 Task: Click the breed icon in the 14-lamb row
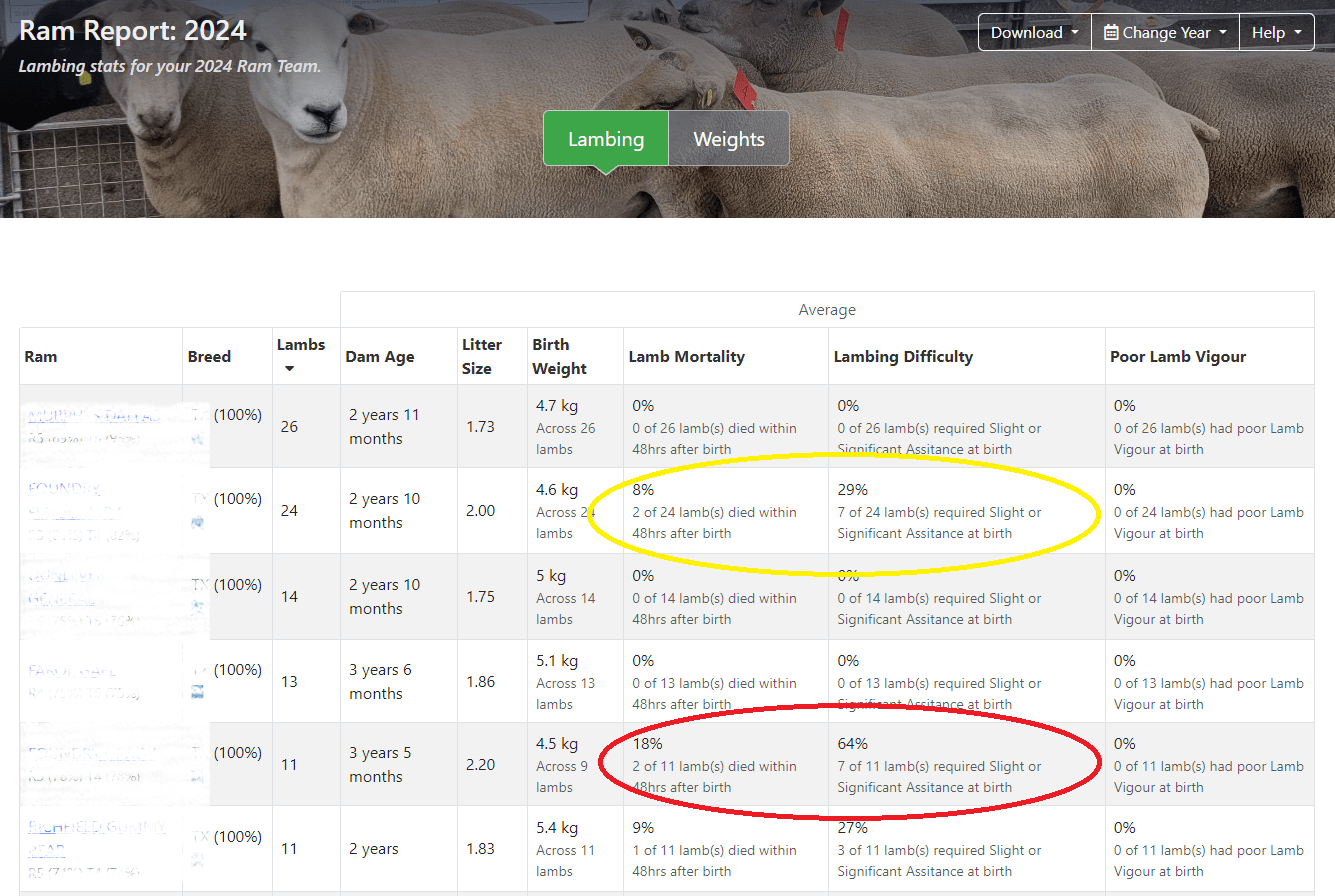pyautogui.click(x=196, y=608)
